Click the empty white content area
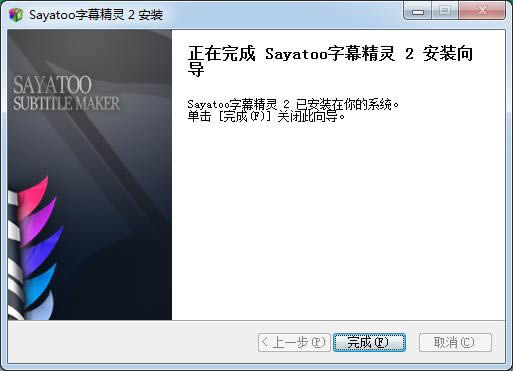This screenshot has height=371, width=513. tap(338, 220)
